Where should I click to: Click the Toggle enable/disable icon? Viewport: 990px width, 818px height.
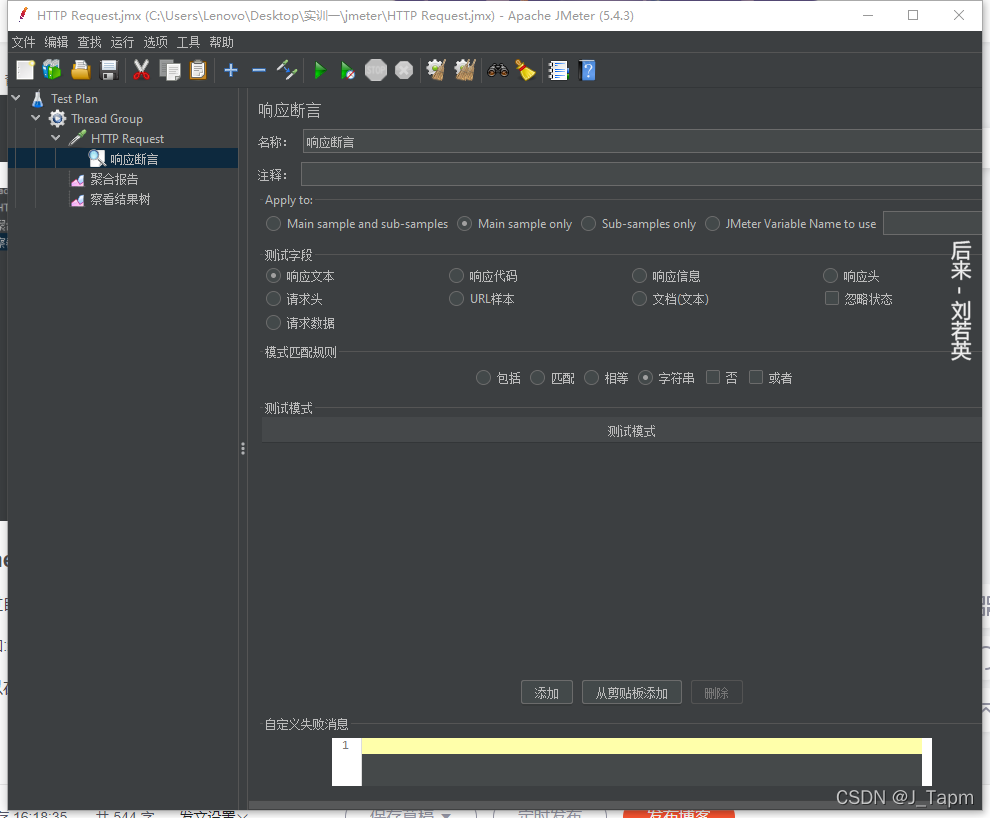(x=287, y=70)
